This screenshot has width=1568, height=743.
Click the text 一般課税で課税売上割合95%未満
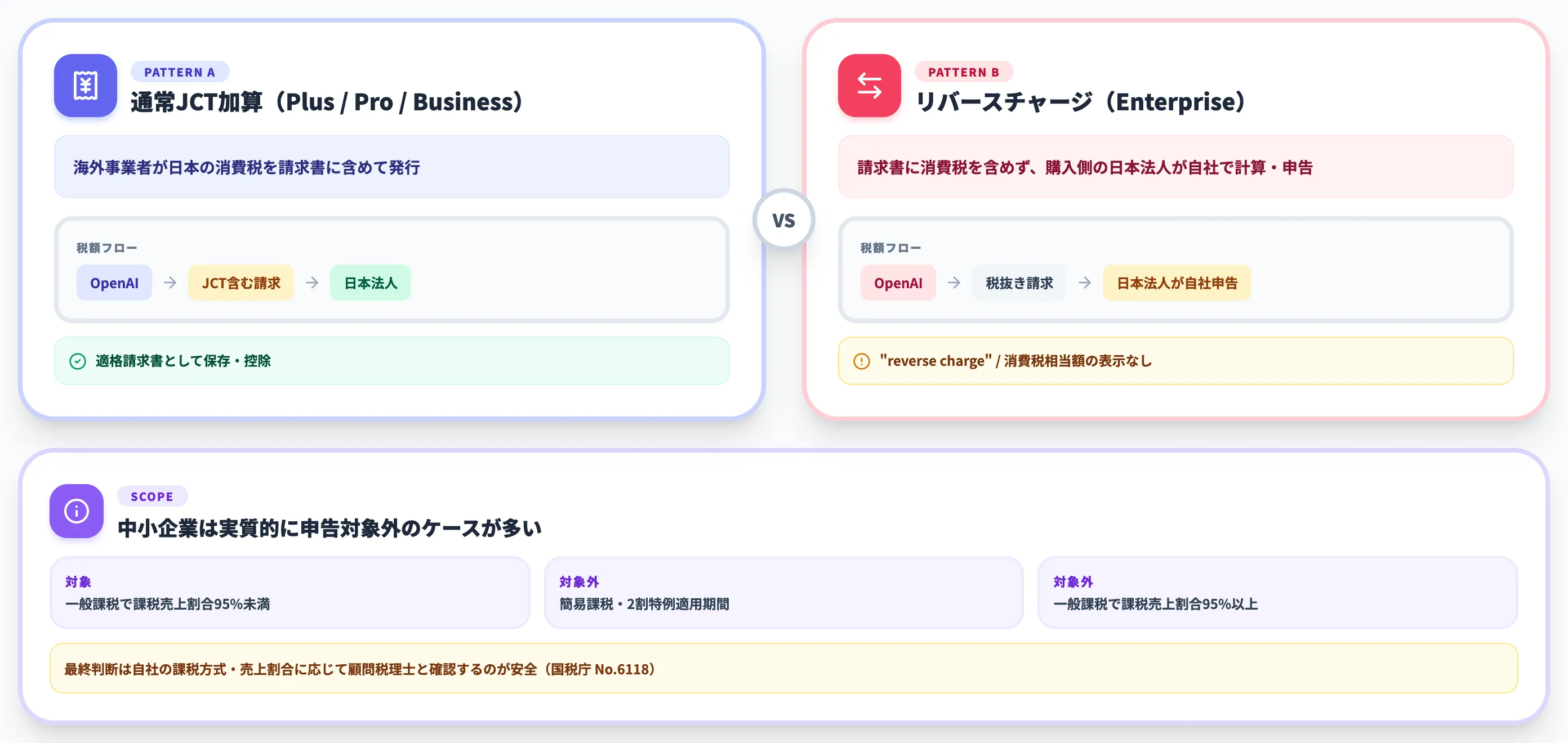coord(167,605)
